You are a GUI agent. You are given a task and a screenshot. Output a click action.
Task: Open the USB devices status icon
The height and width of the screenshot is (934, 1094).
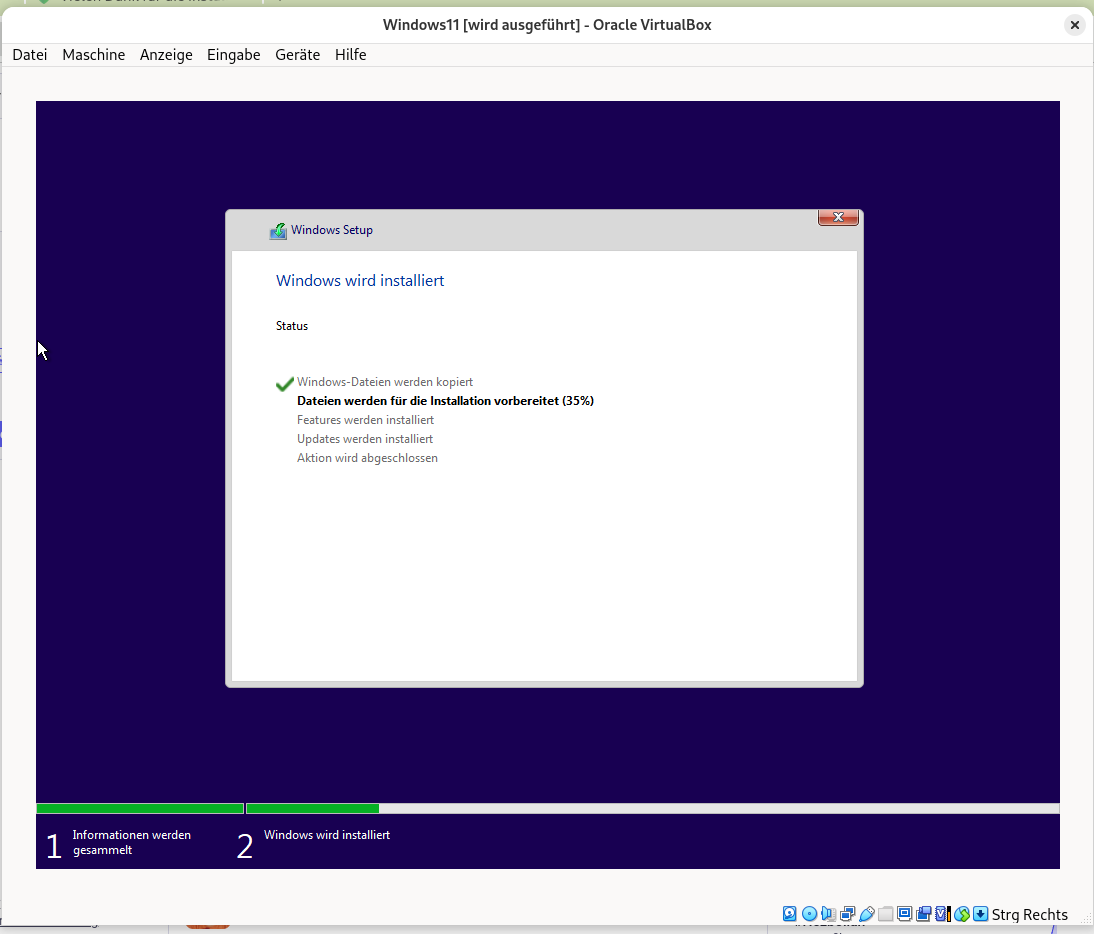tap(866, 914)
